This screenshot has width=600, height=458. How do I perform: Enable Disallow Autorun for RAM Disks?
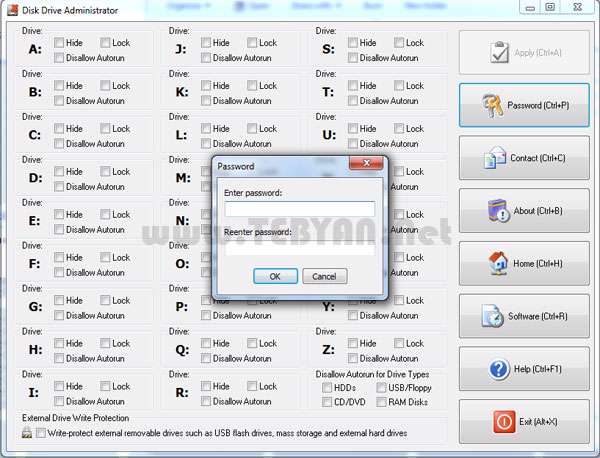pos(381,402)
